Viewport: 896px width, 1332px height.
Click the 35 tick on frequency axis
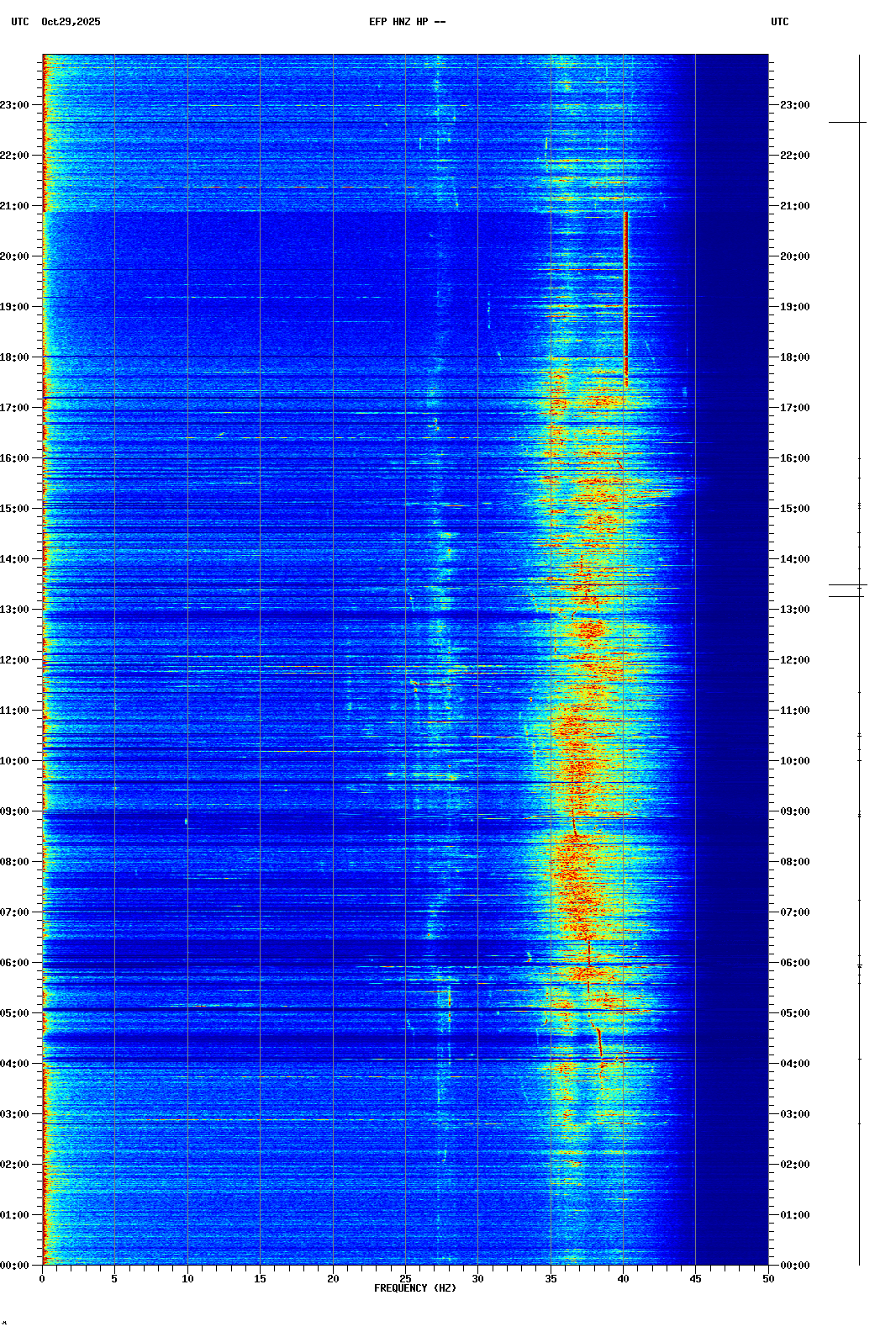[x=551, y=1279]
